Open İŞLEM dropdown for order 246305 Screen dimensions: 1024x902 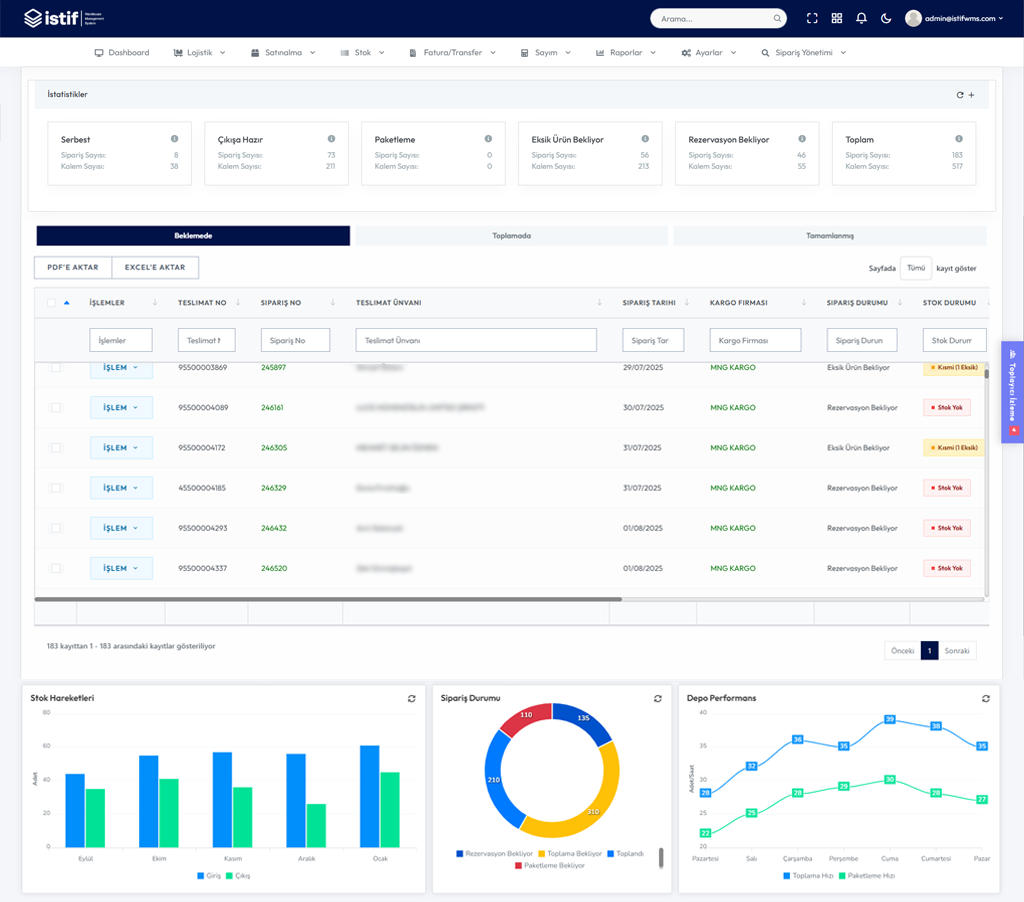(x=121, y=447)
